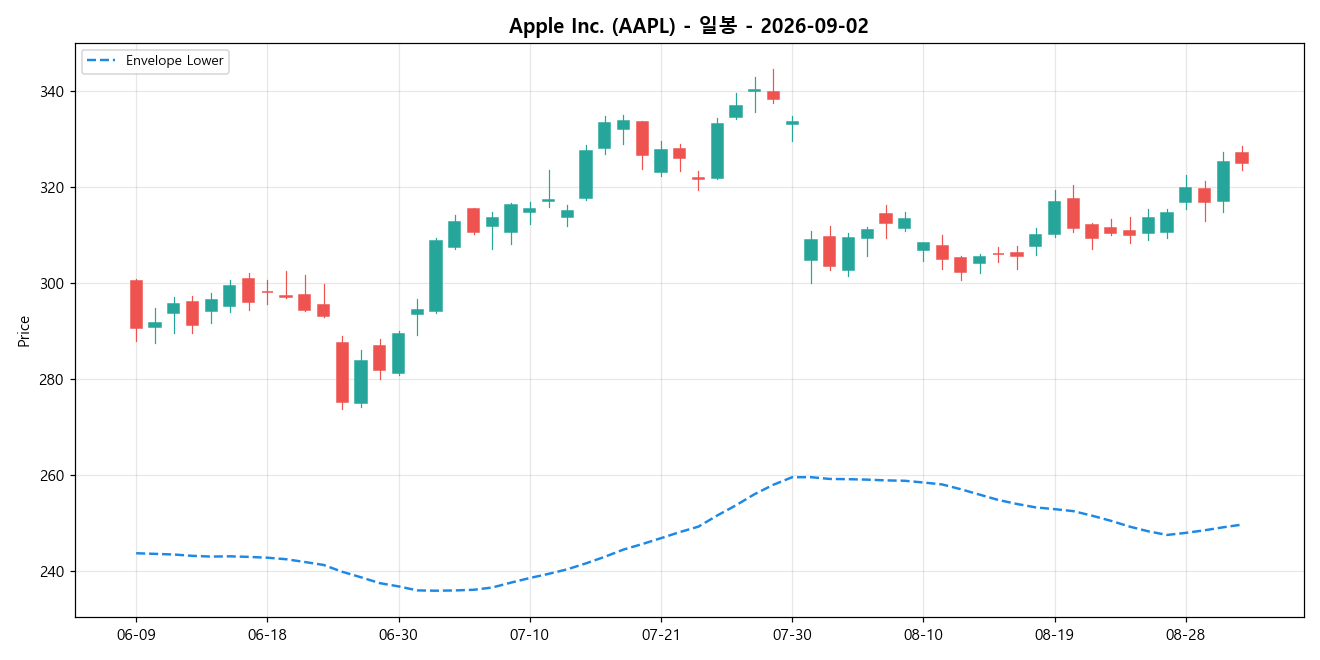The height and width of the screenshot is (660, 1320).
Task: Click the x-axis date '08-19'
Action: [1054, 635]
